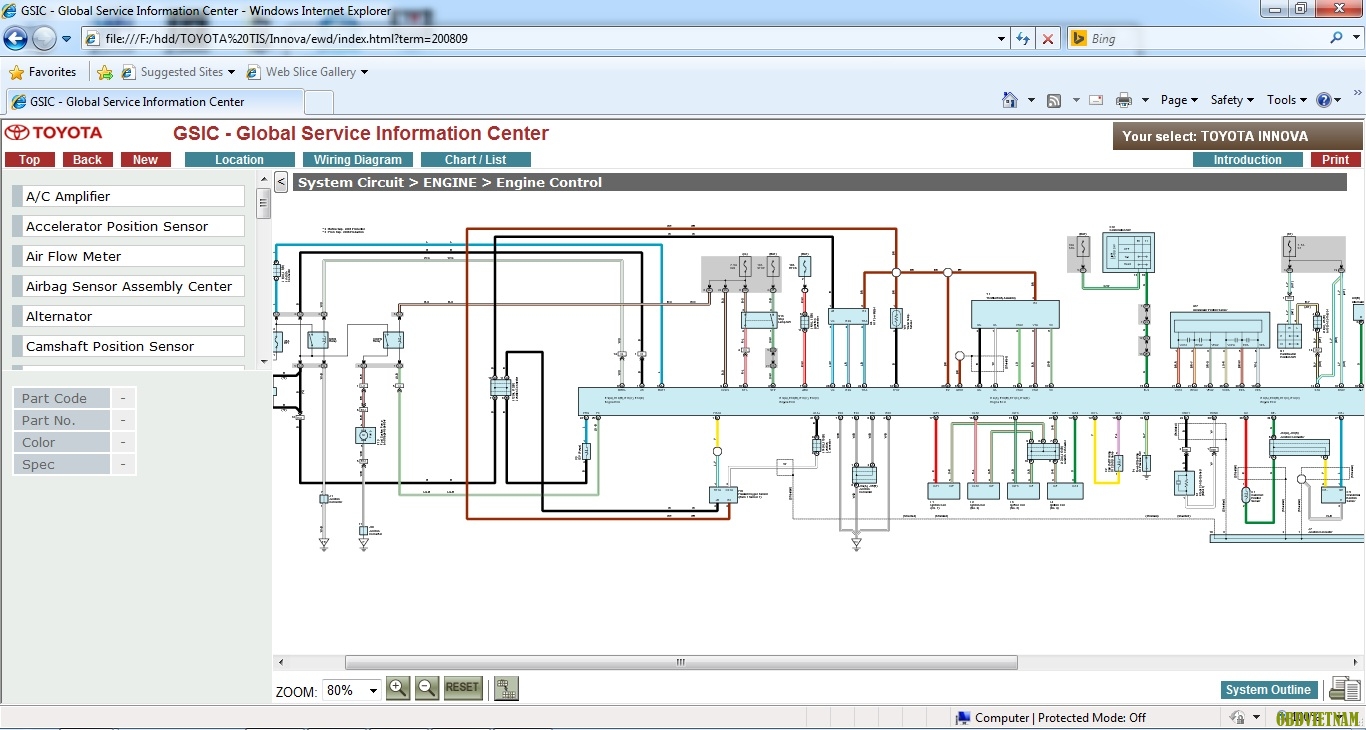Click the browser Back arrow button

[16, 39]
